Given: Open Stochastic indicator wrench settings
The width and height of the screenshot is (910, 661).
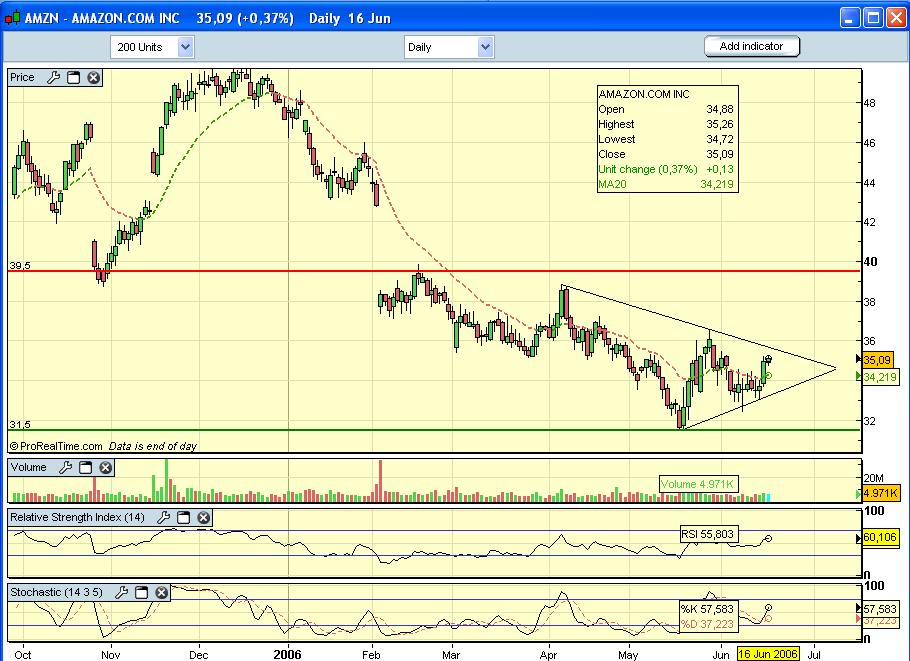Looking at the screenshot, I should click(x=121, y=592).
